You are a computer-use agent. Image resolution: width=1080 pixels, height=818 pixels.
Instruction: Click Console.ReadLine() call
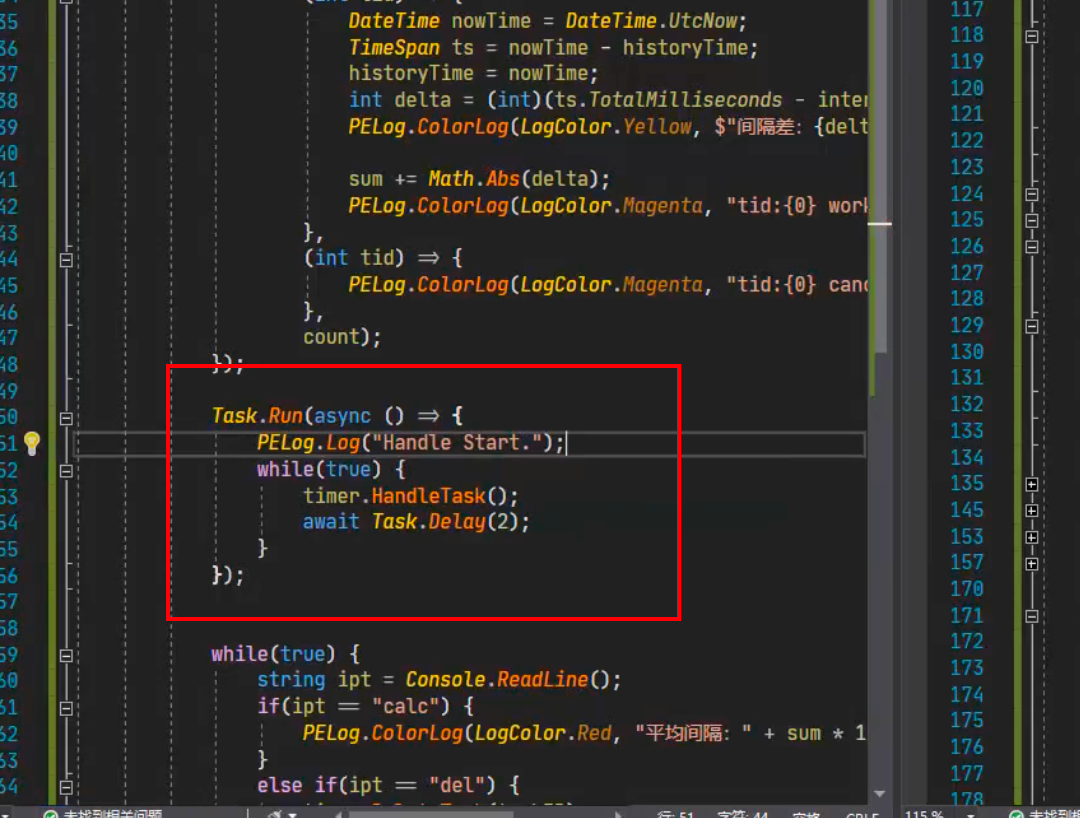(x=508, y=680)
